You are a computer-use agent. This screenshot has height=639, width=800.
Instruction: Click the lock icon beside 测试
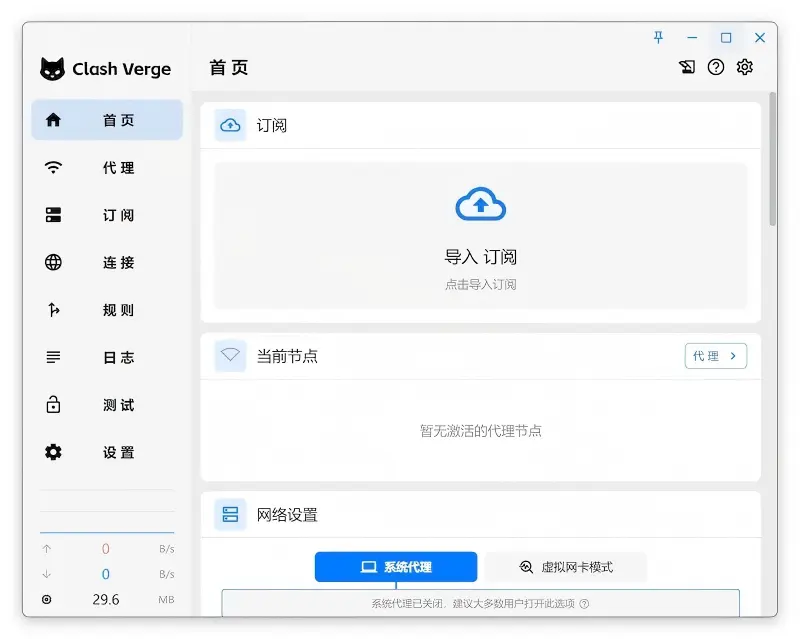tap(53, 404)
